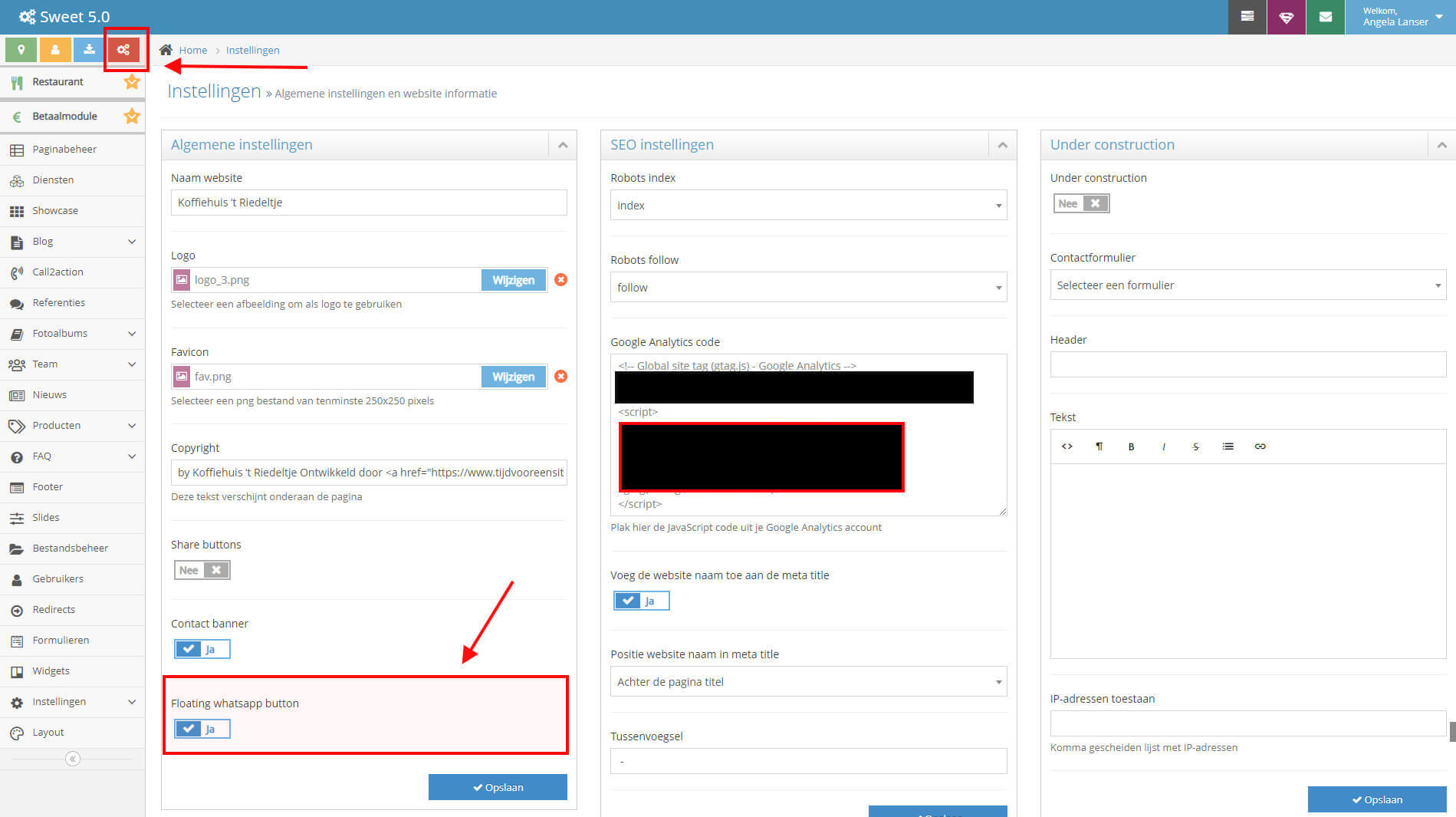
Task: Open Positie website naam dropdown
Action: tap(808, 682)
